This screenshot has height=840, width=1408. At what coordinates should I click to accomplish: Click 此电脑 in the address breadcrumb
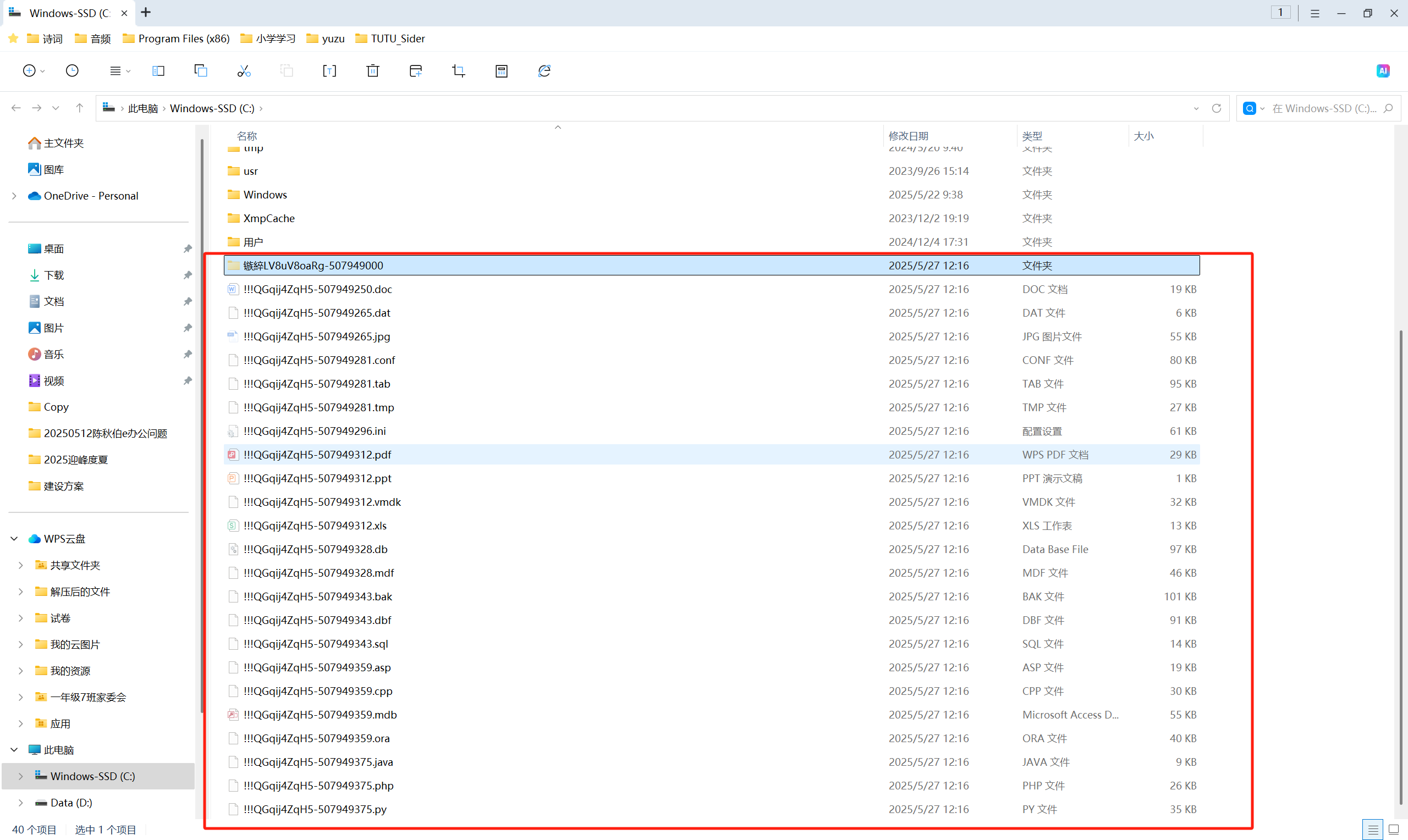142,108
